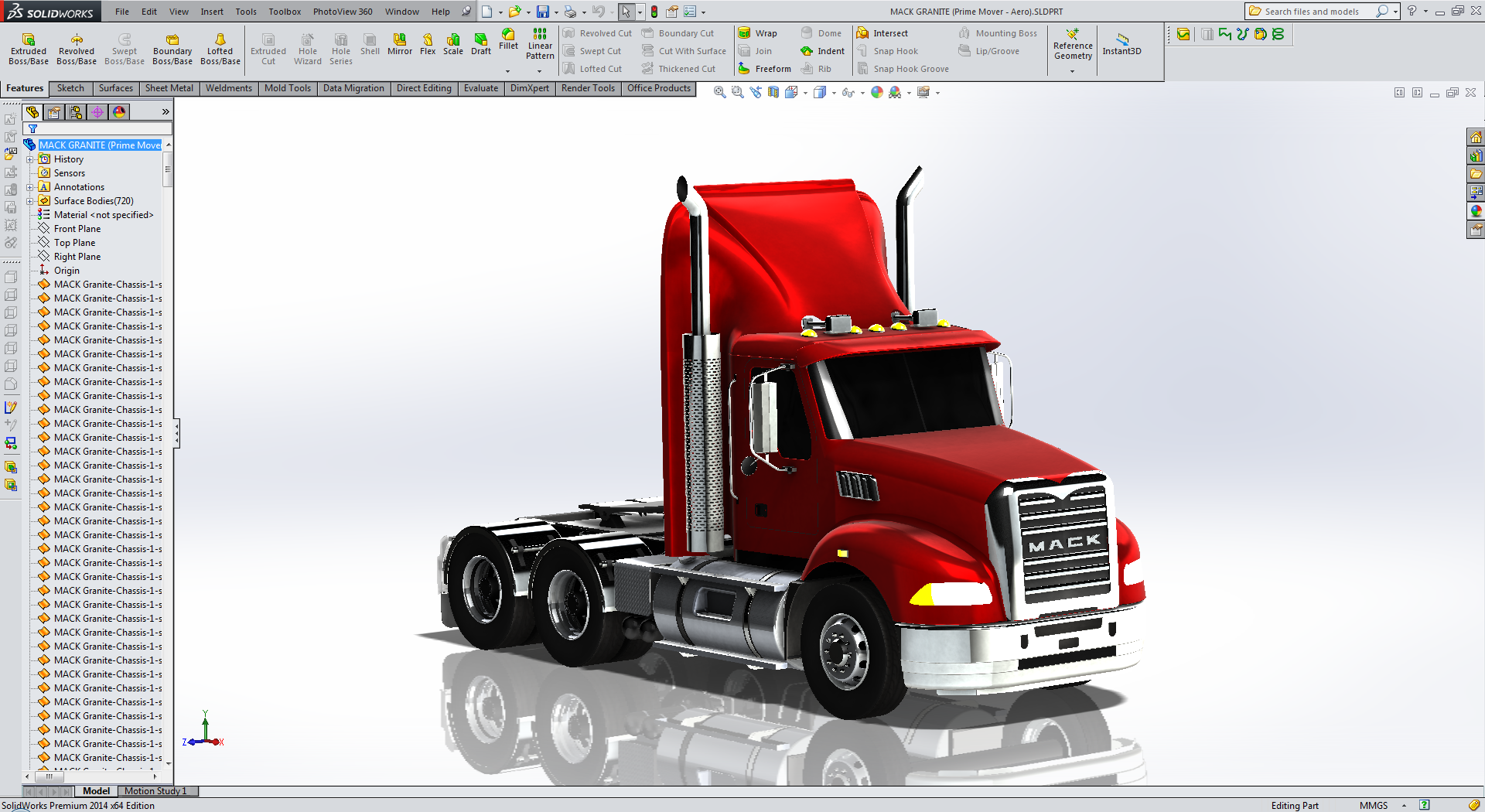The image size is (1485, 812).
Task: Click Zoom to Area icon
Action: 738,92
